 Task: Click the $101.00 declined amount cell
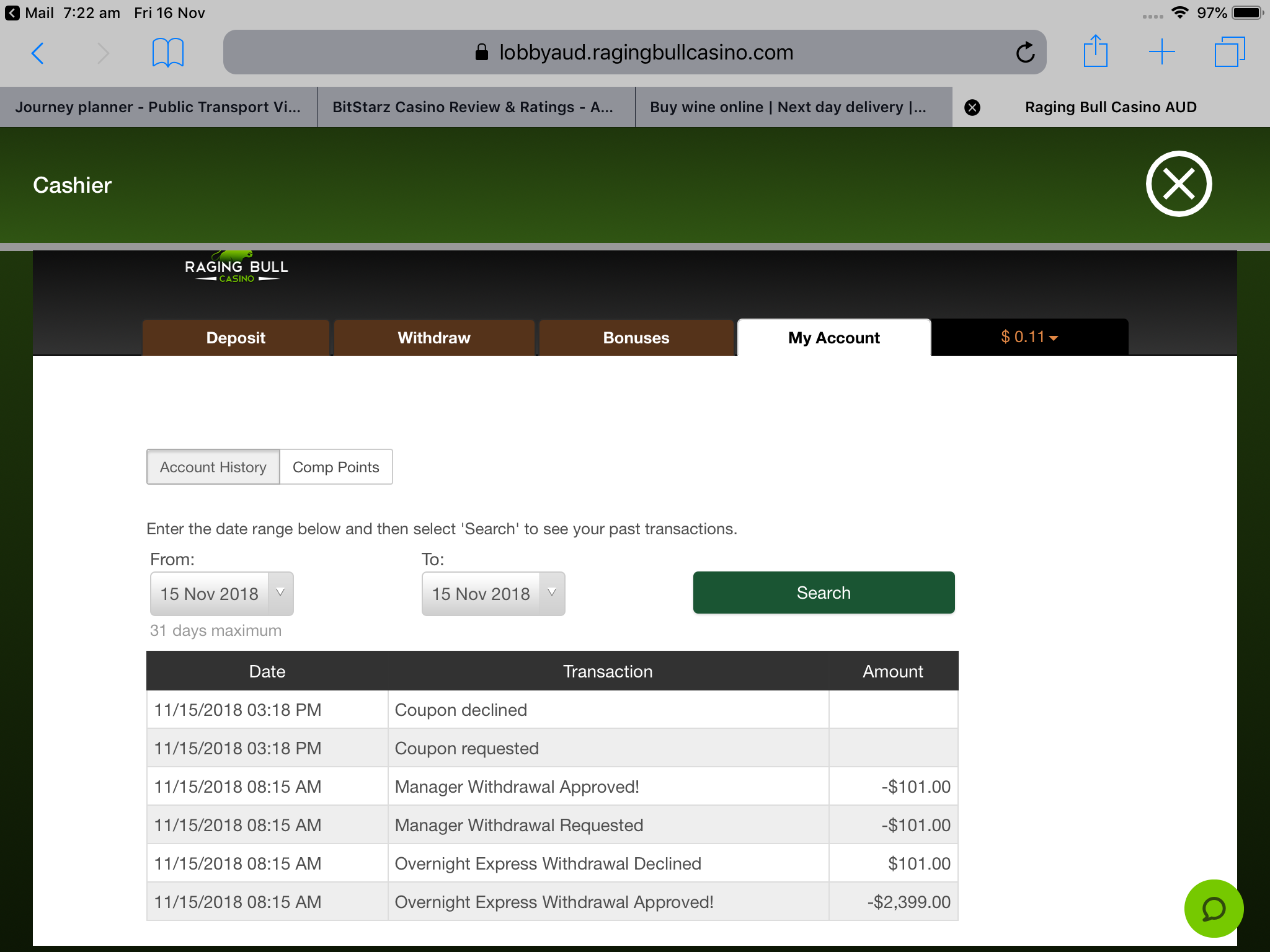click(894, 863)
